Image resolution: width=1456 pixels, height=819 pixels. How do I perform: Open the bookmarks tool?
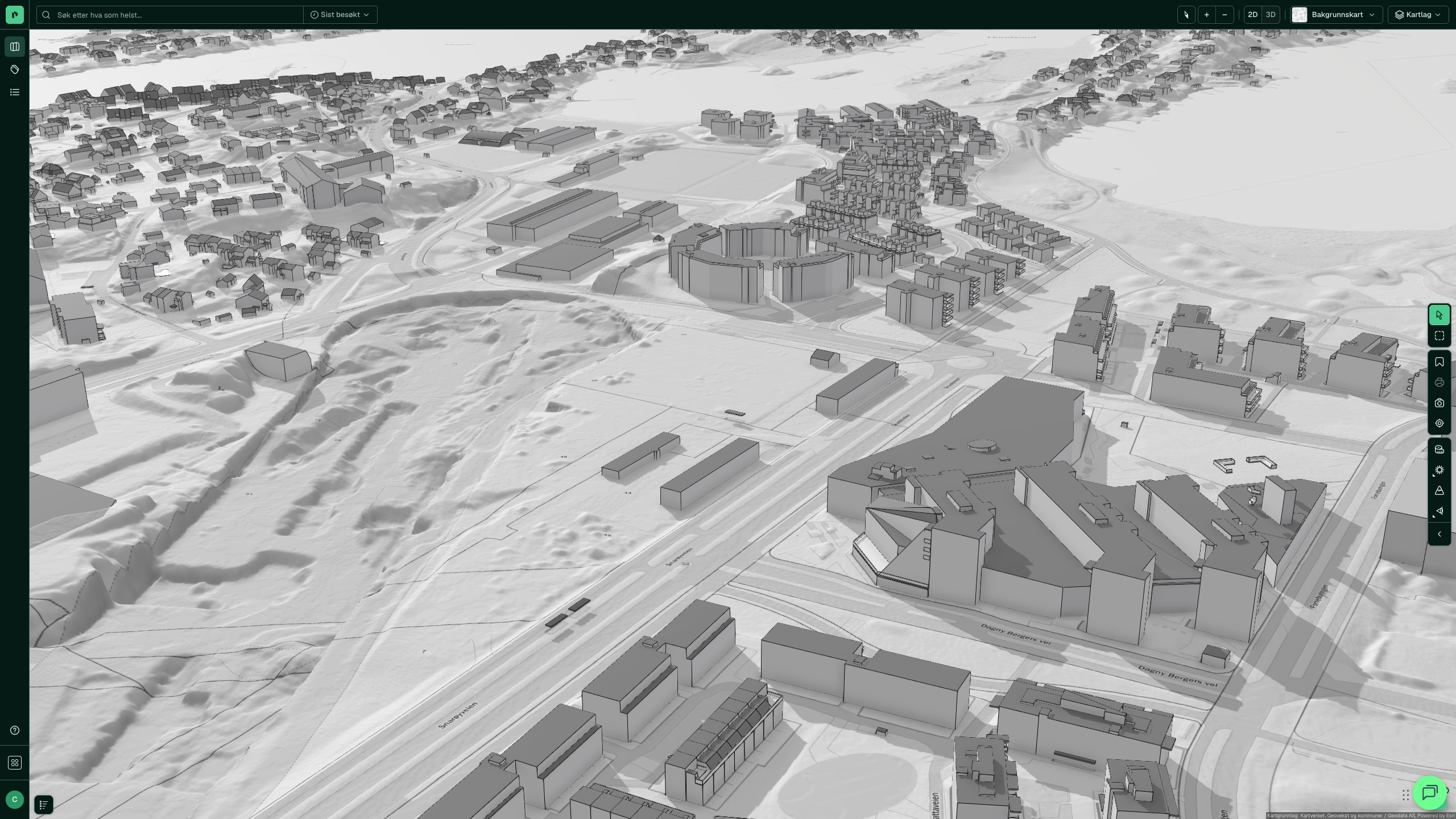tap(1439, 362)
